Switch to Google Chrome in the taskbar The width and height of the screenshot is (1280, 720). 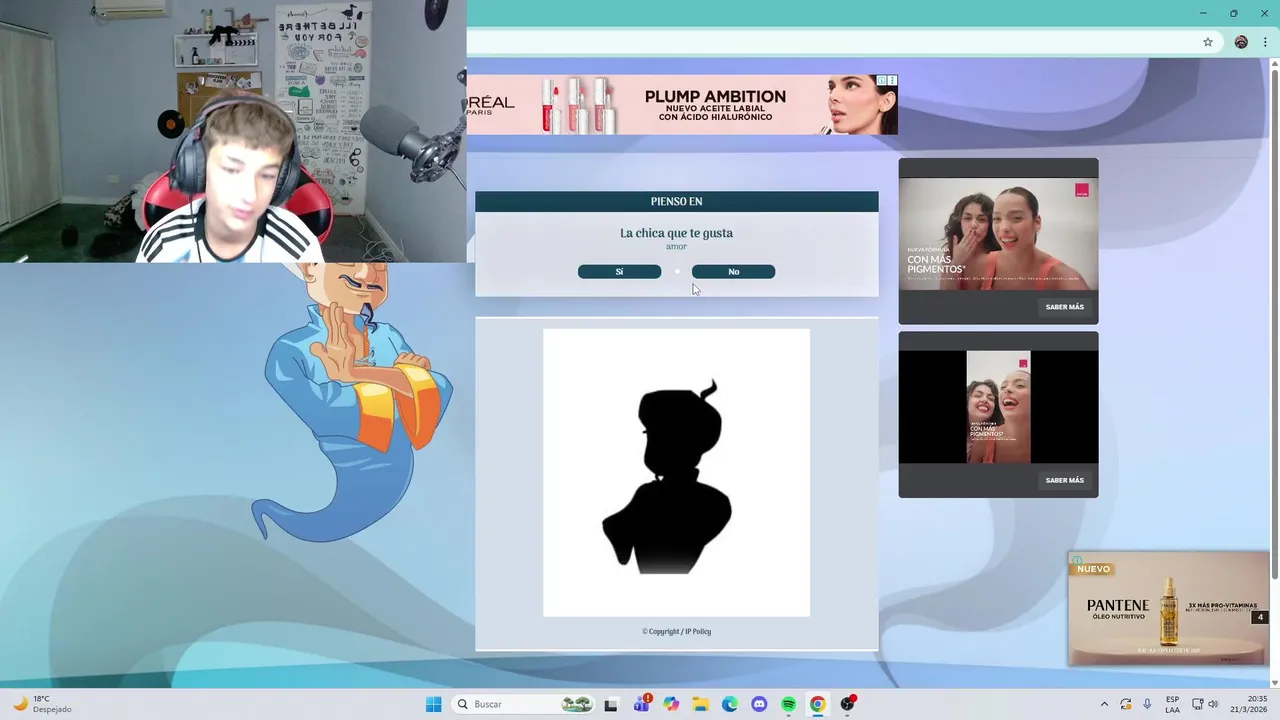tap(818, 704)
